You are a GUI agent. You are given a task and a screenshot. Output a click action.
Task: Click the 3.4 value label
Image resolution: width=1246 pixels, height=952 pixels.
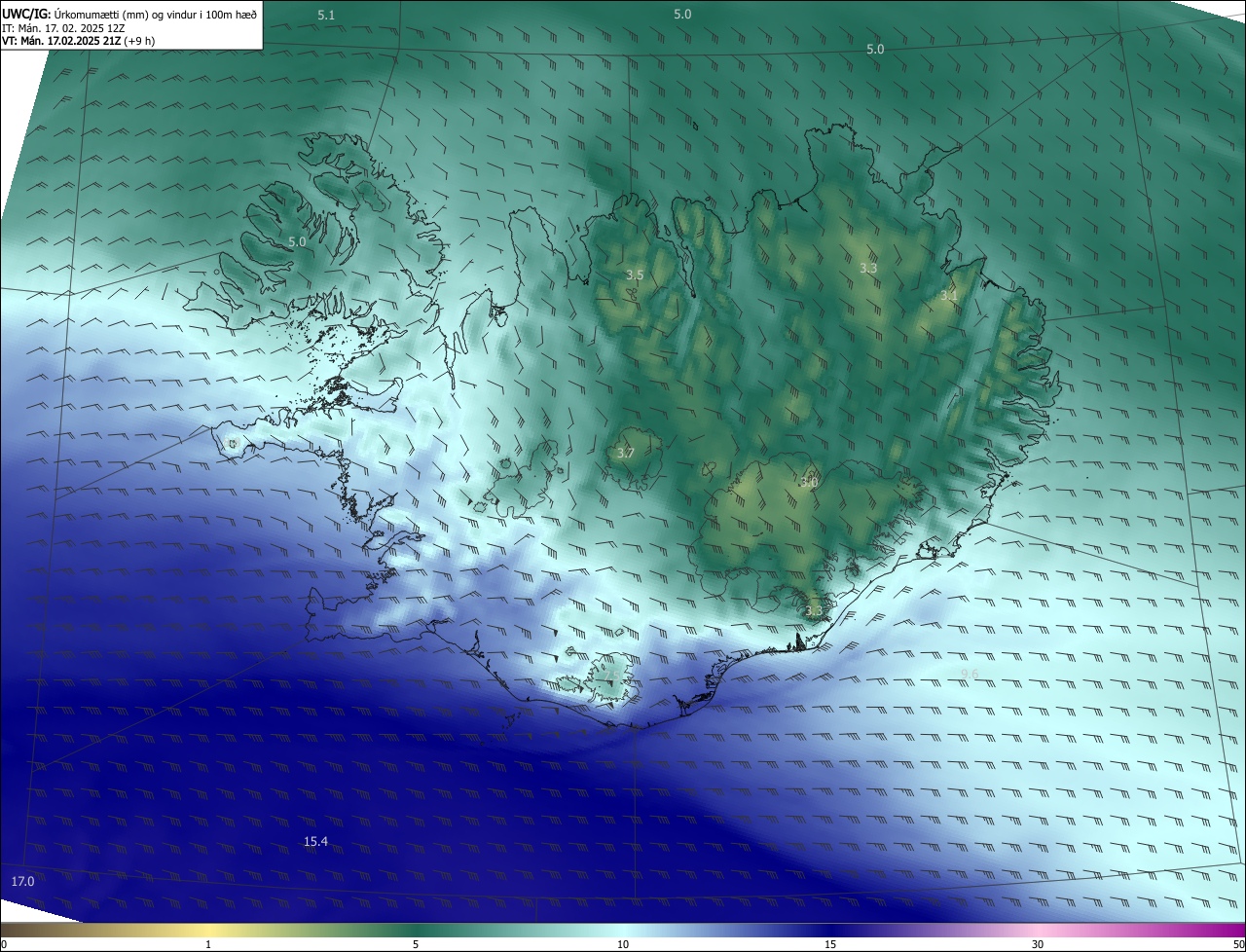pyautogui.click(x=949, y=295)
